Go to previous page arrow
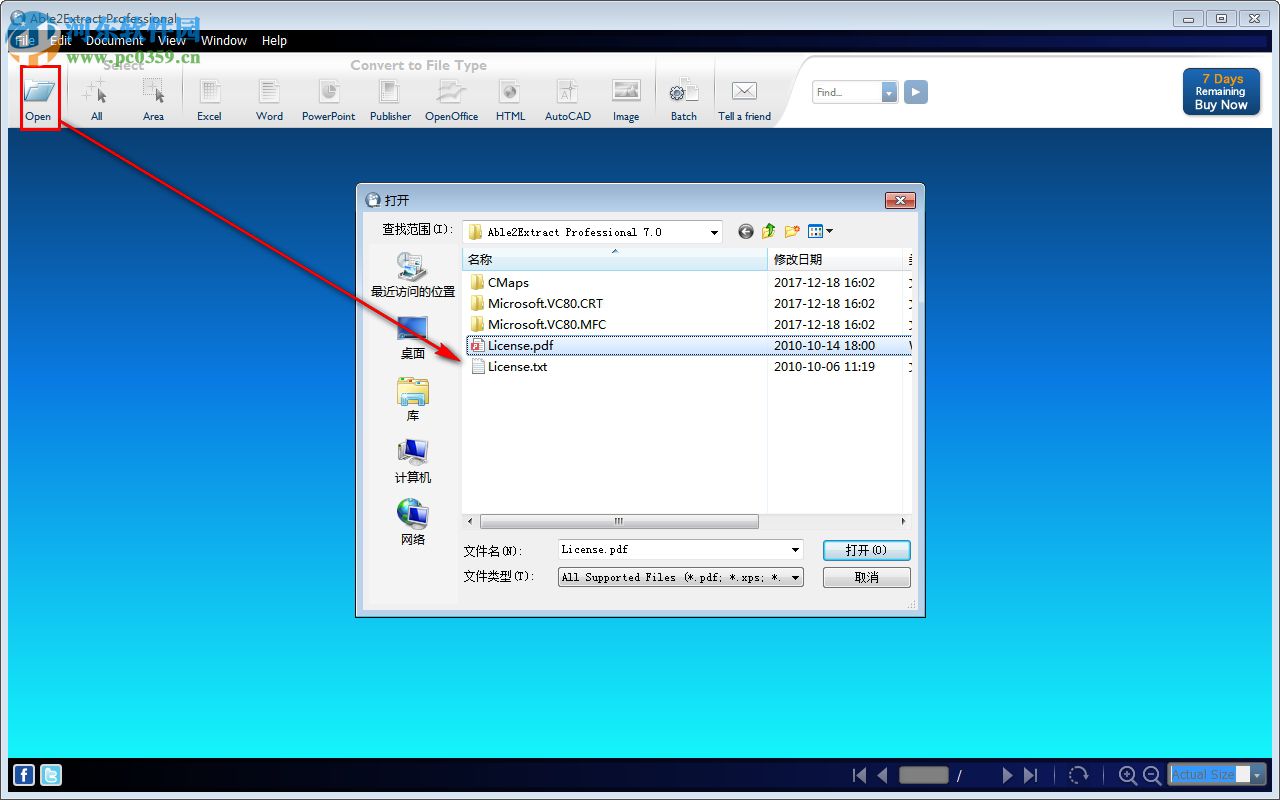1280x800 pixels. coord(883,775)
